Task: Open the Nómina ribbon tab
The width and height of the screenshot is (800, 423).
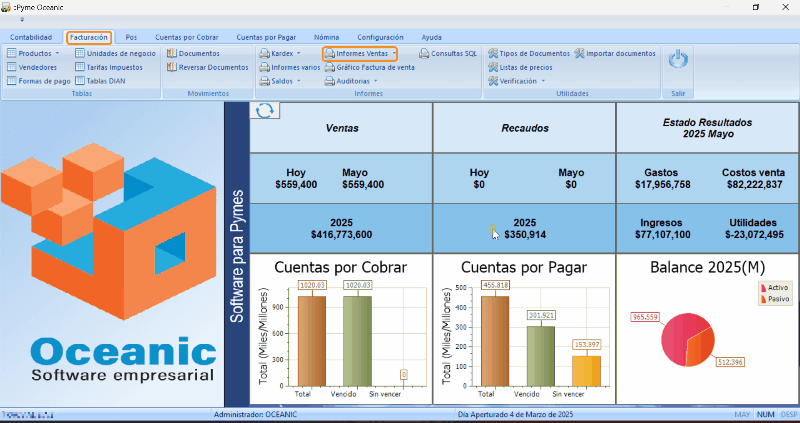Action: pyautogui.click(x=326, y=37)
